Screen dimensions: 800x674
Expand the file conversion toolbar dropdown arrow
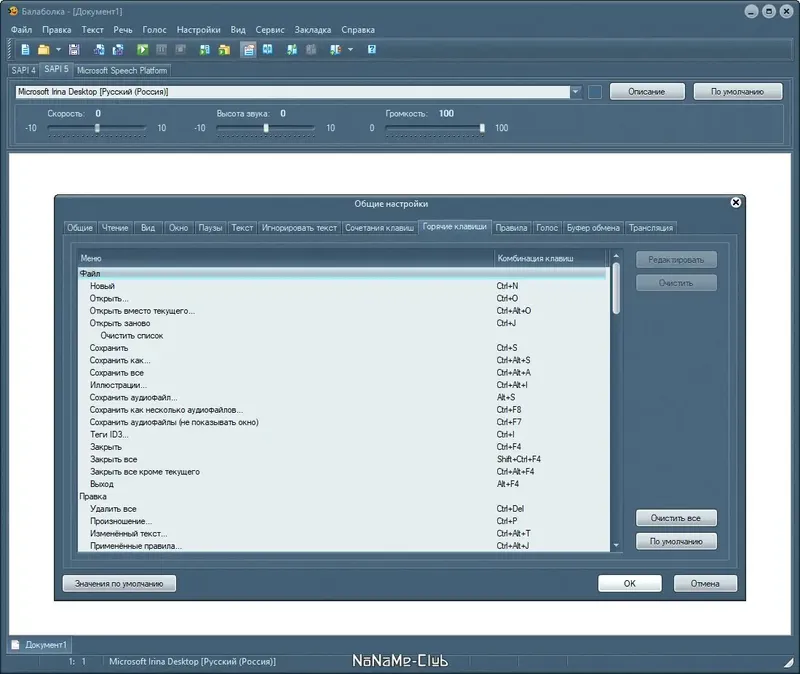pyautogui.click(x=351, y=49)
